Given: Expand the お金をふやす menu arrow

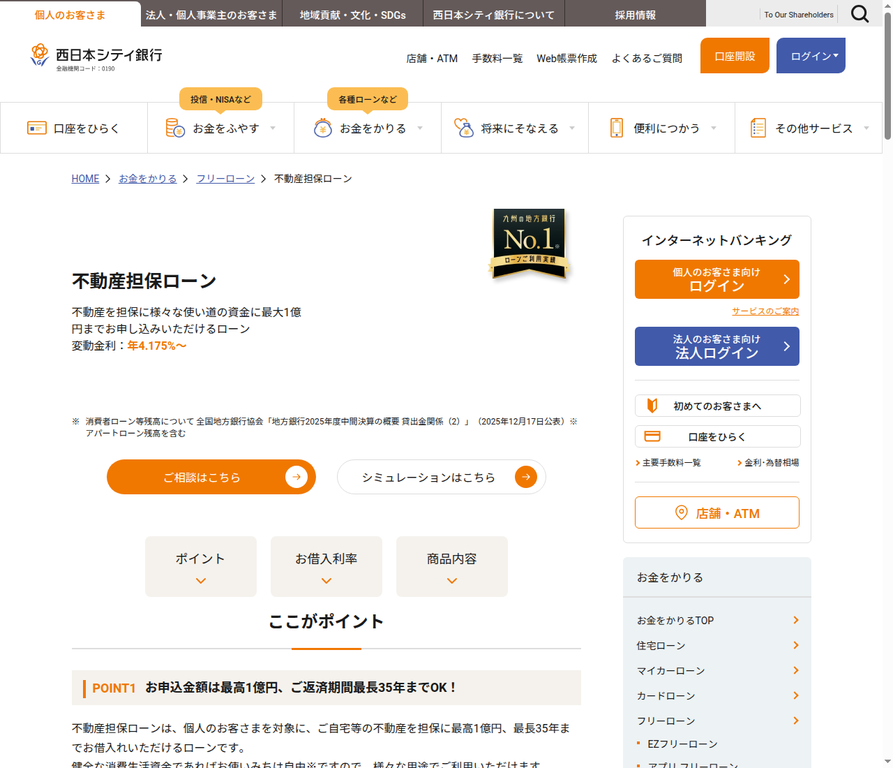Looking at the screenshot, I should [x=273, y=128].
